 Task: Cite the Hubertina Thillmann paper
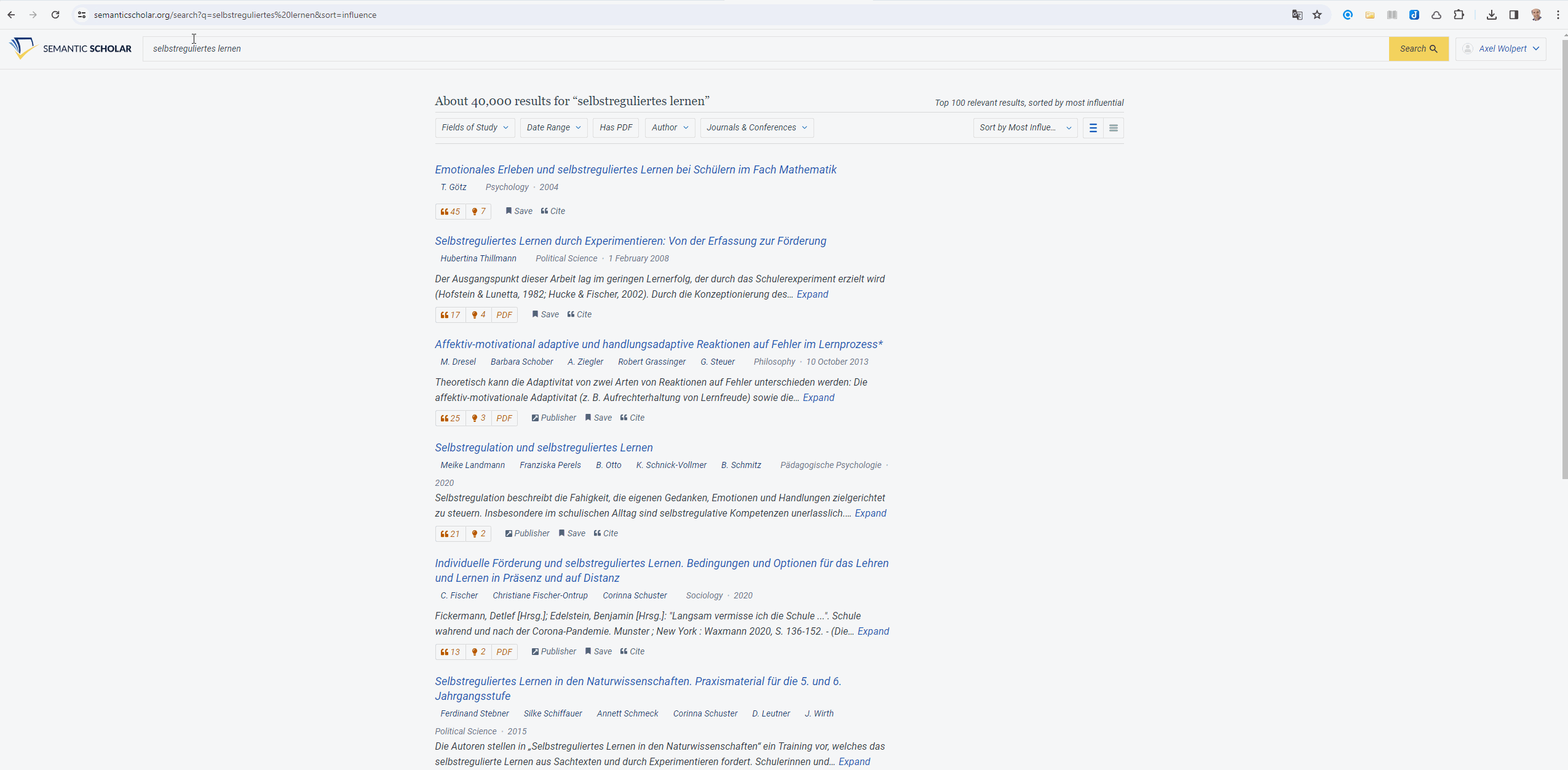[x=579, y=314]
